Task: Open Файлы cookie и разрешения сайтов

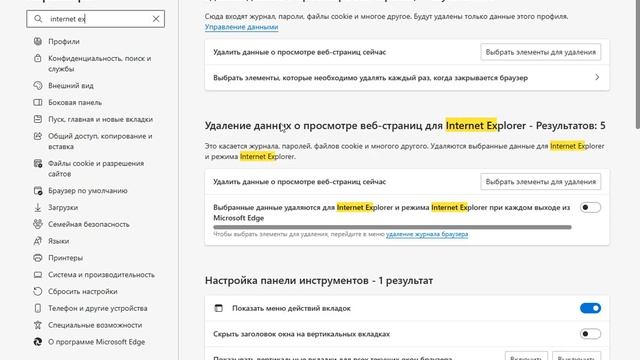Action: point(96,169)
